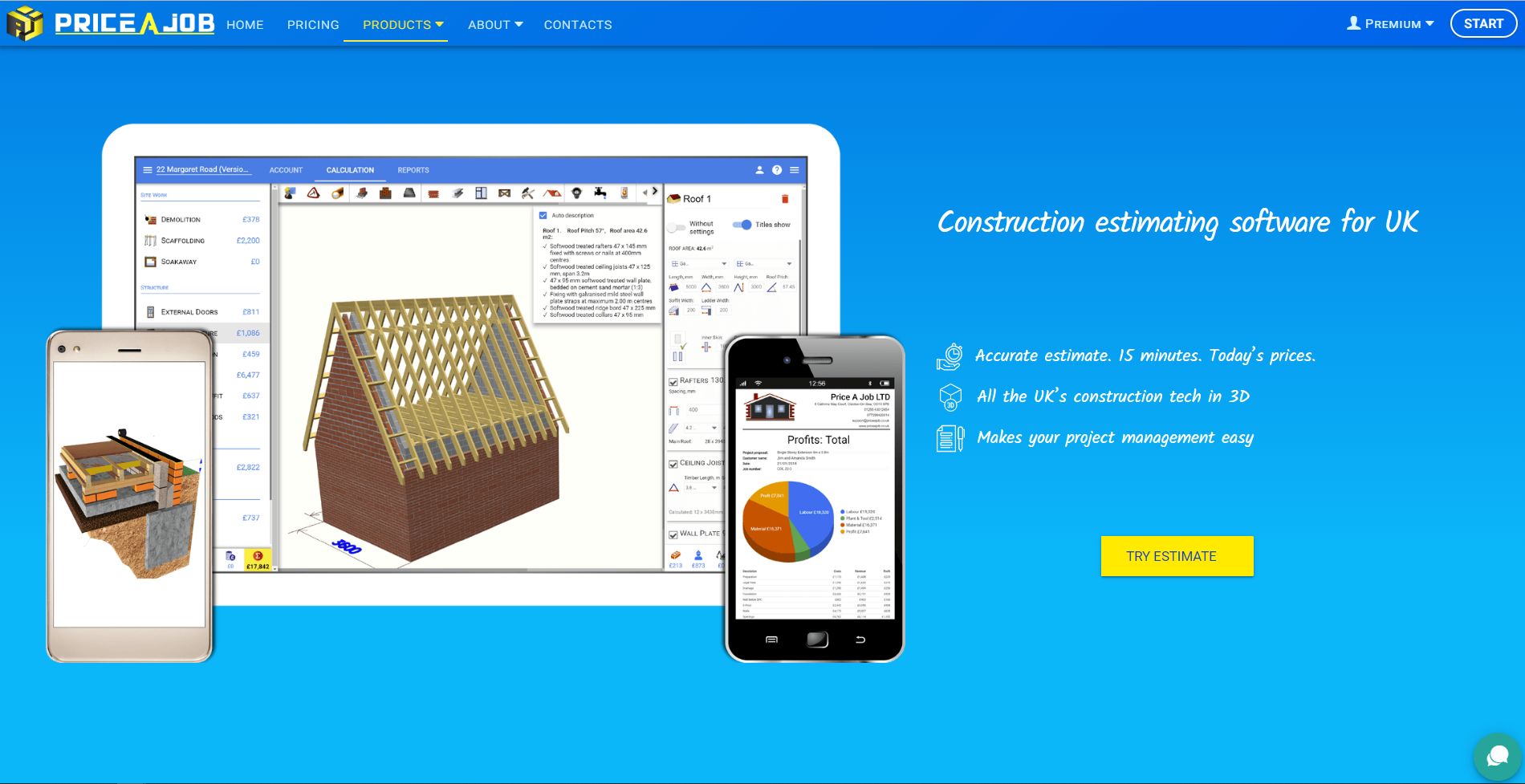Click the toolbar next arrow chevron

click(655, 192)
